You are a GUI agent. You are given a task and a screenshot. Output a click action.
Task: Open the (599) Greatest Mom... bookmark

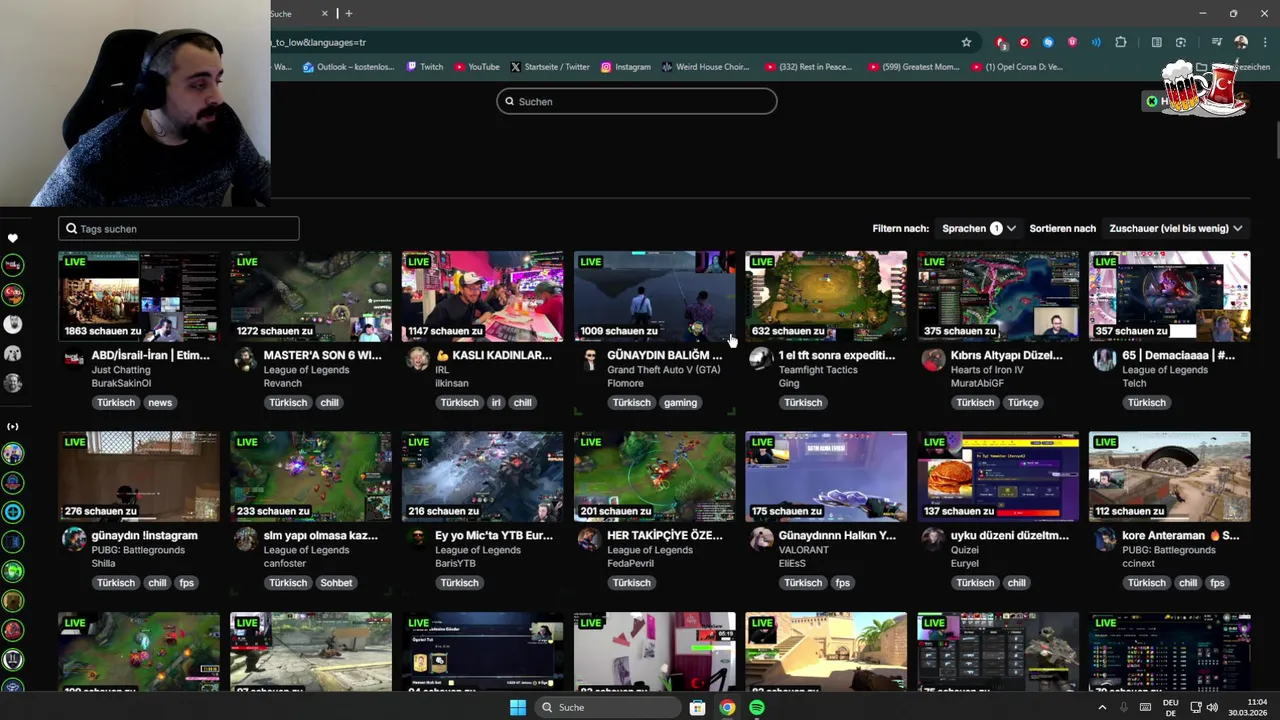[913, 67]
